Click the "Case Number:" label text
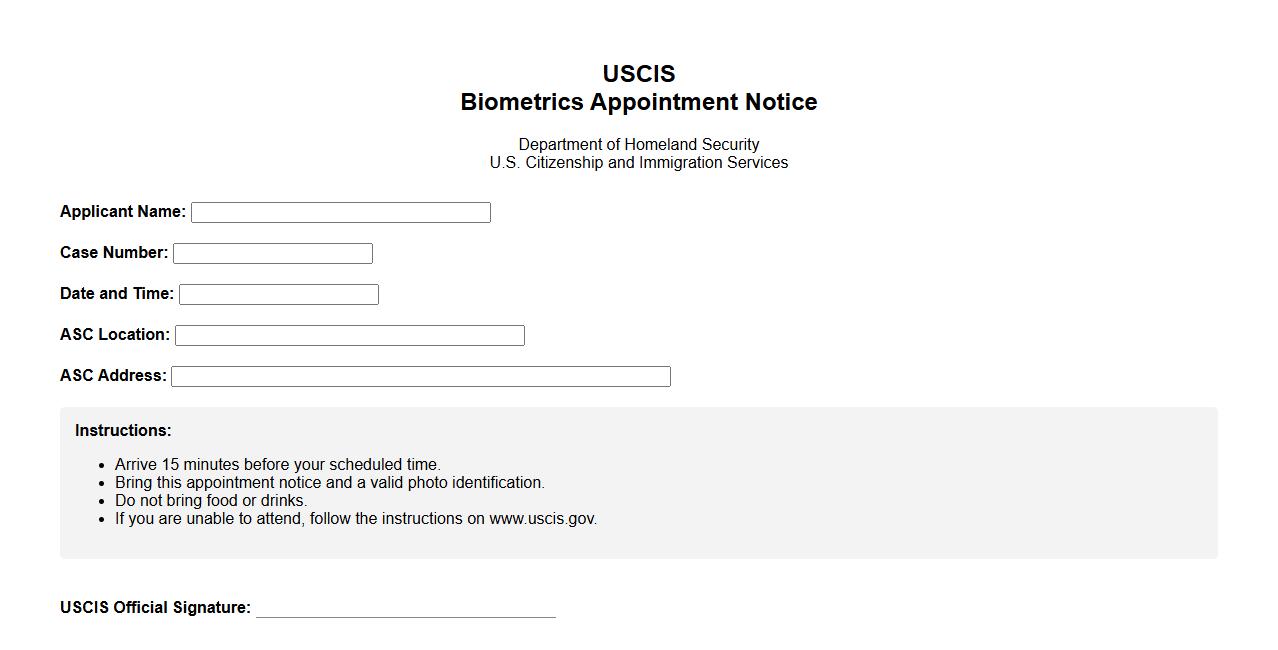The width and height of the screenshot is (1278, 650). pos(114,253)
